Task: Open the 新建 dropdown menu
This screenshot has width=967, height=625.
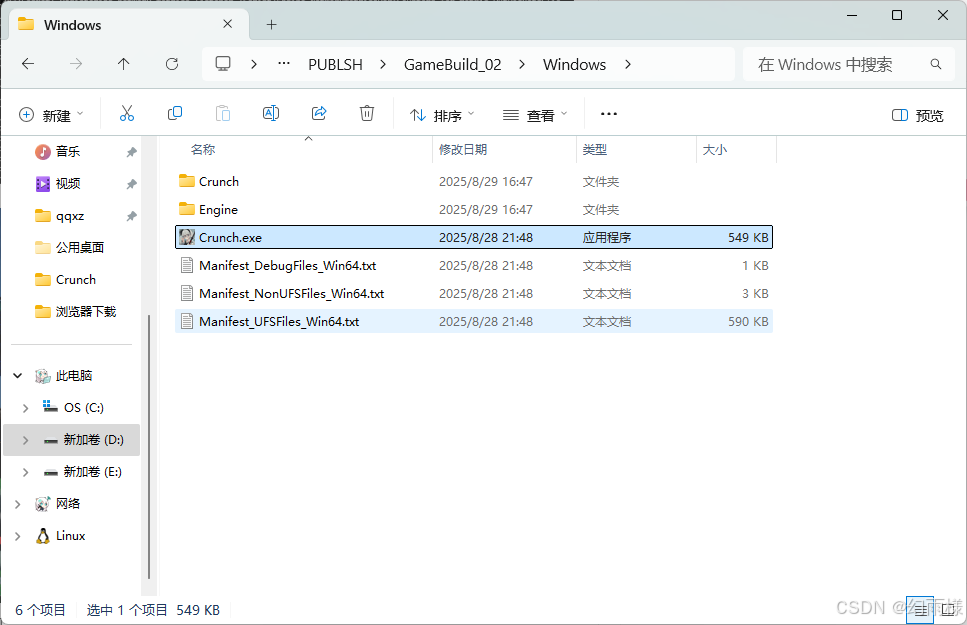Action: [51, 115]
